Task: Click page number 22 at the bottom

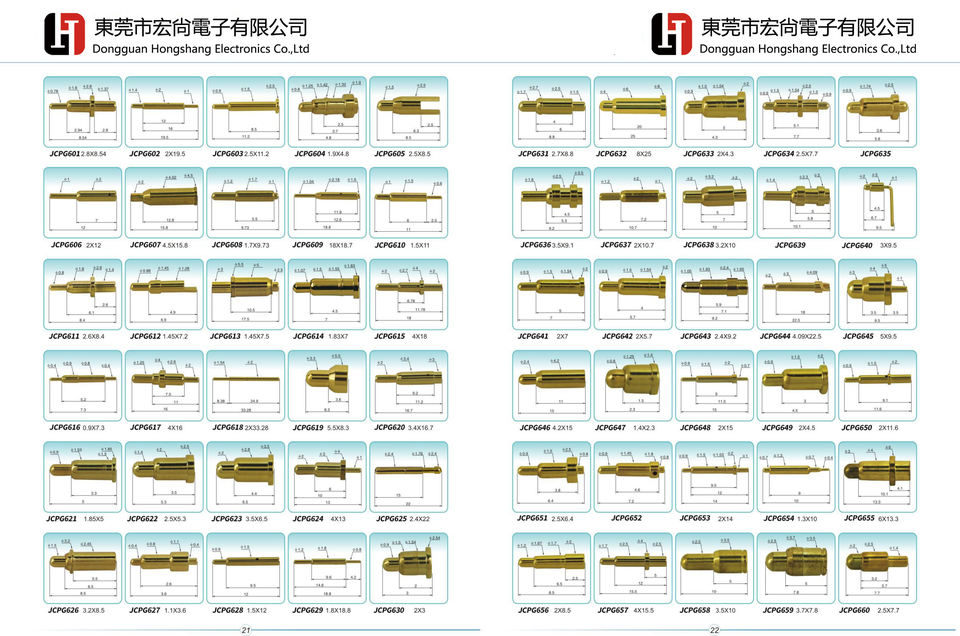Action: click(714, 630)
